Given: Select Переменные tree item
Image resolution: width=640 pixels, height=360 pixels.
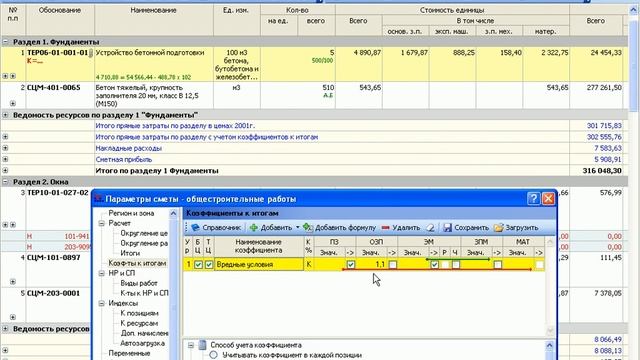Looking at the screenshot, I should (x=129, y=353).
